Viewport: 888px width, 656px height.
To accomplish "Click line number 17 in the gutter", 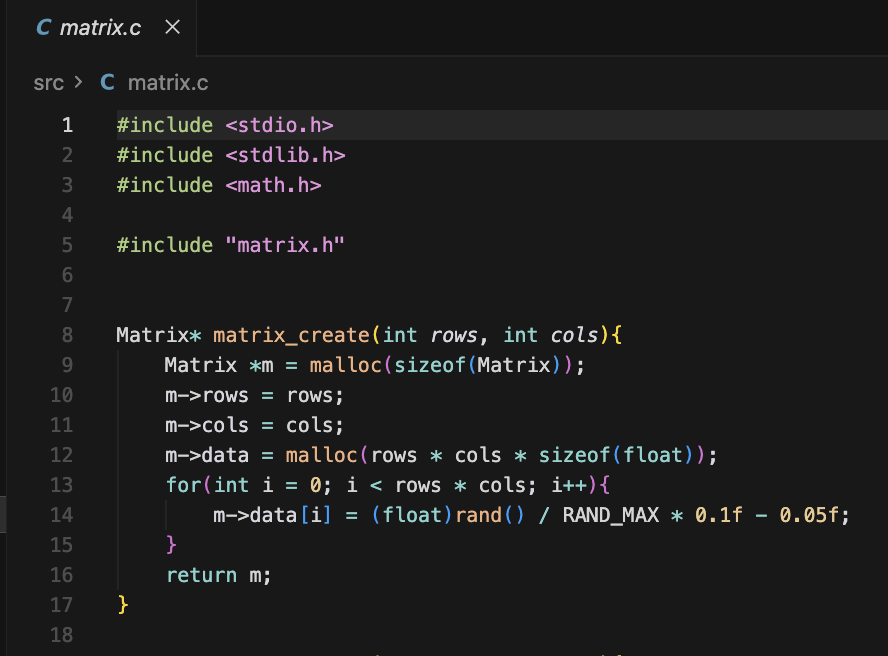I will coord(62,606).
